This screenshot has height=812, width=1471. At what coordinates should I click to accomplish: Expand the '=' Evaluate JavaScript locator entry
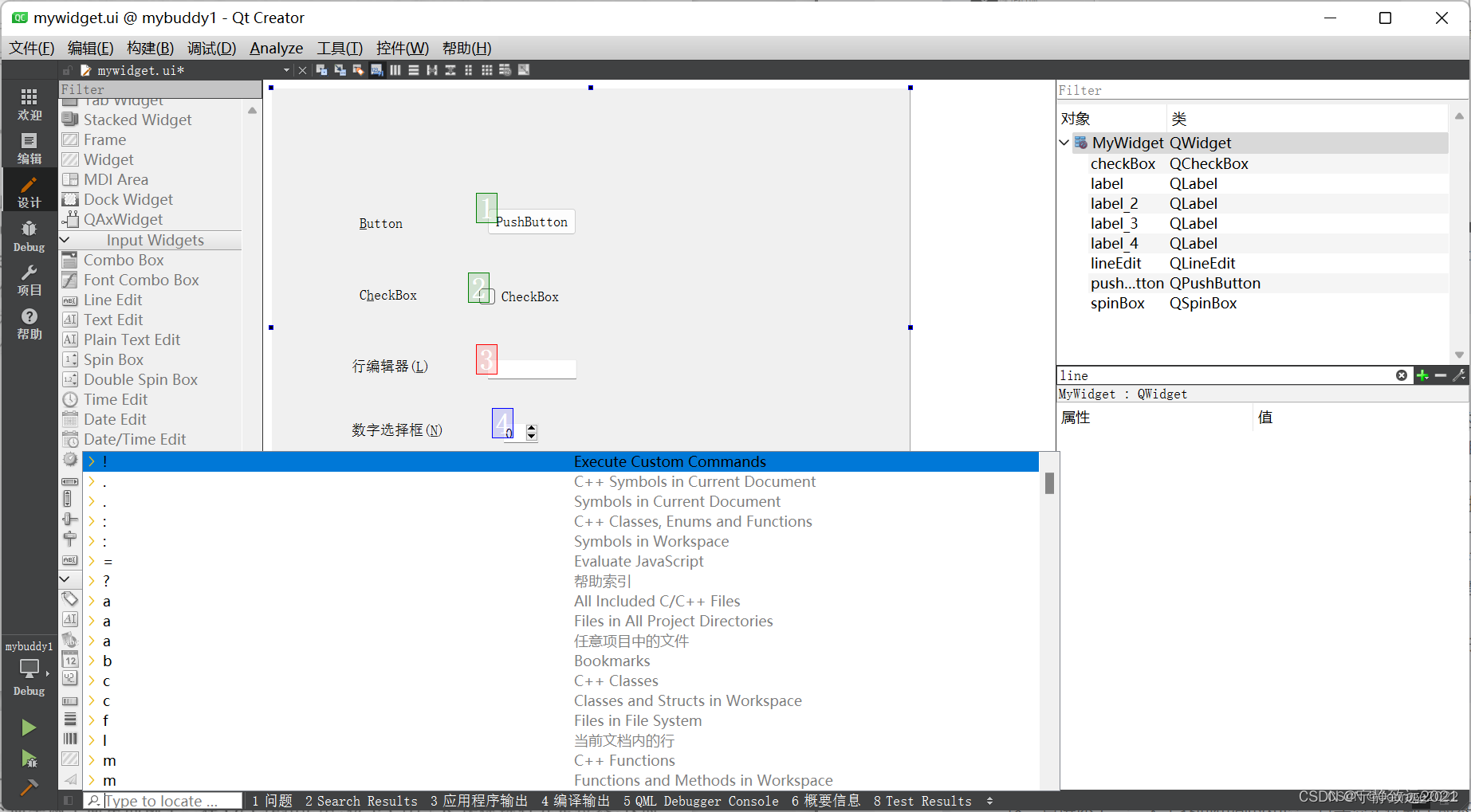tap(92, 561)
